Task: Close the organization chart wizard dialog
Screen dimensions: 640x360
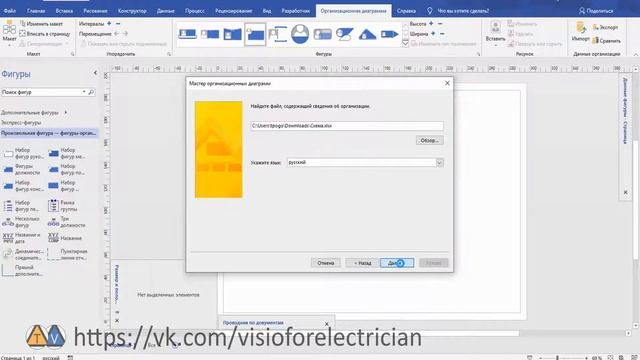Action: pyautogui.click(x=447, y=83)
